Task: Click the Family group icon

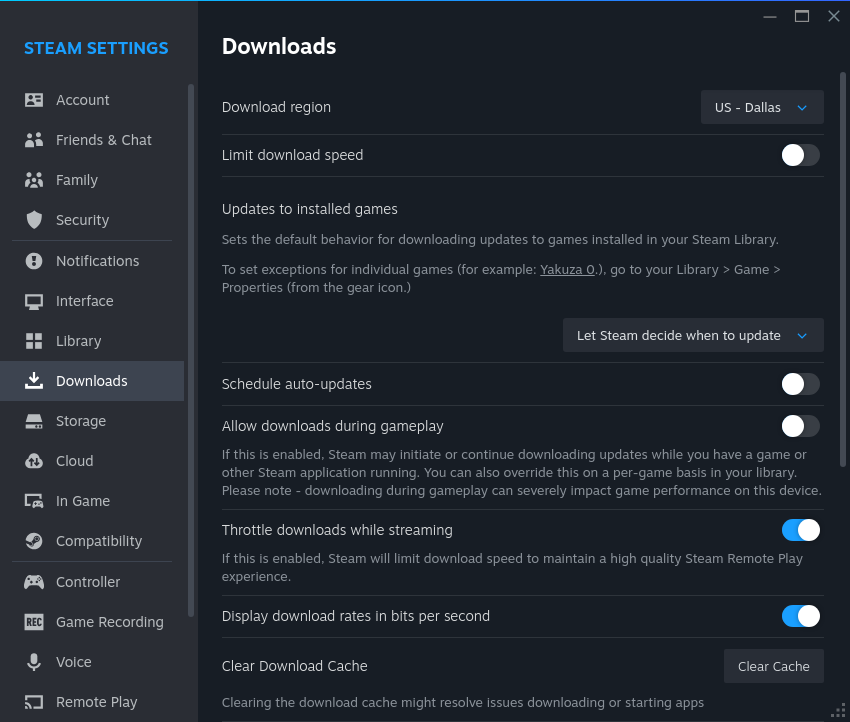Action: pos(34,180)
